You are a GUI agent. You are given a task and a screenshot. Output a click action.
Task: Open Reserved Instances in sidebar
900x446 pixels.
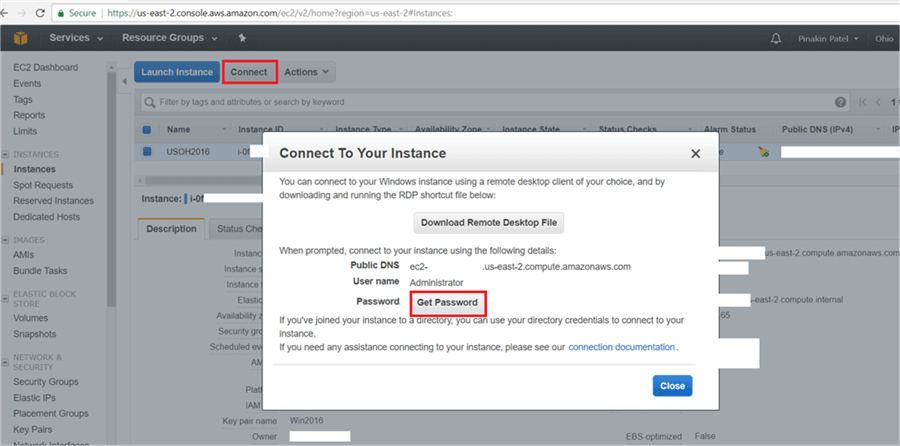[53, 201]
